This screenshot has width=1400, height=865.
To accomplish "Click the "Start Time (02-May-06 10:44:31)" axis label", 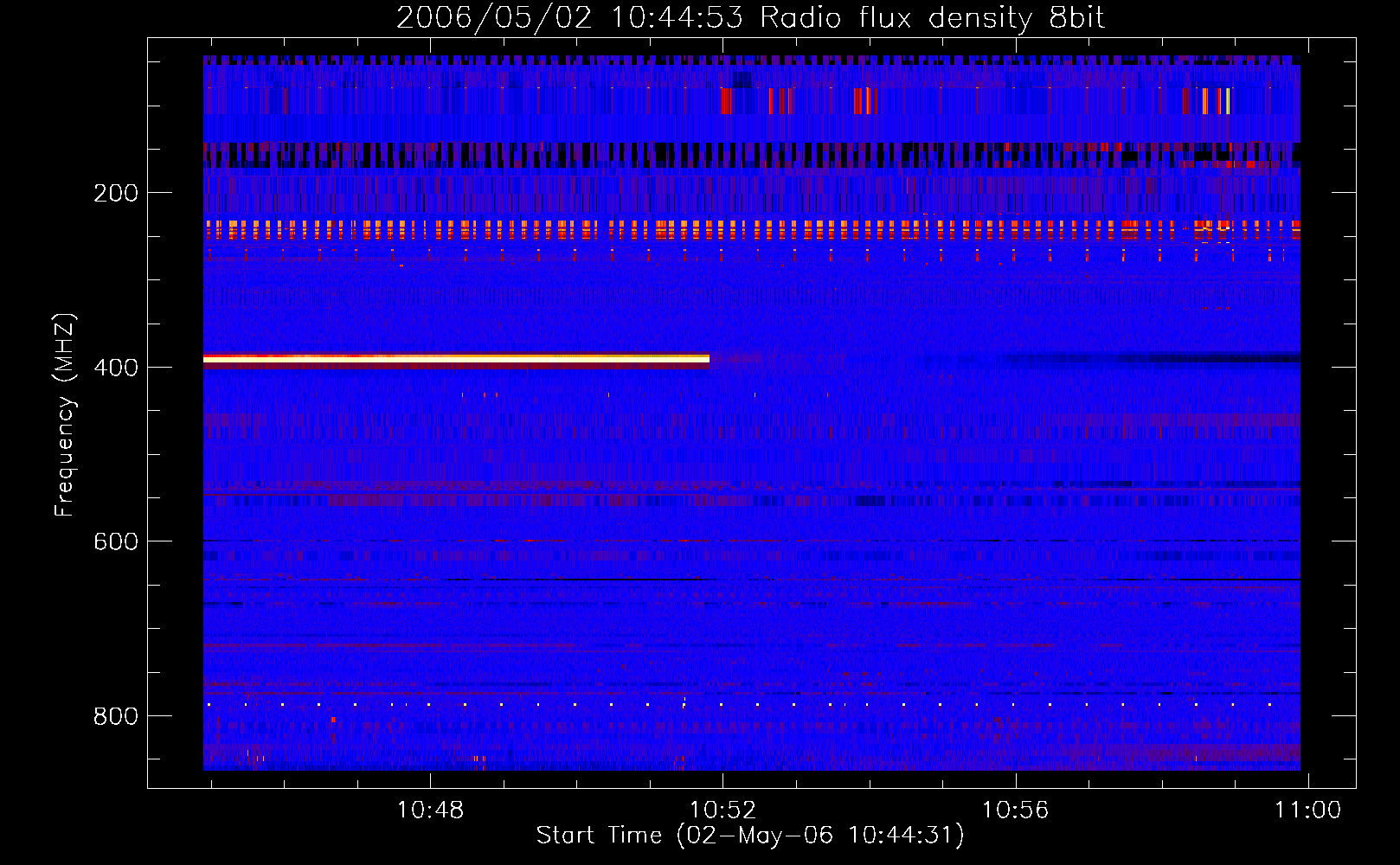I will [x=750, y=835].
